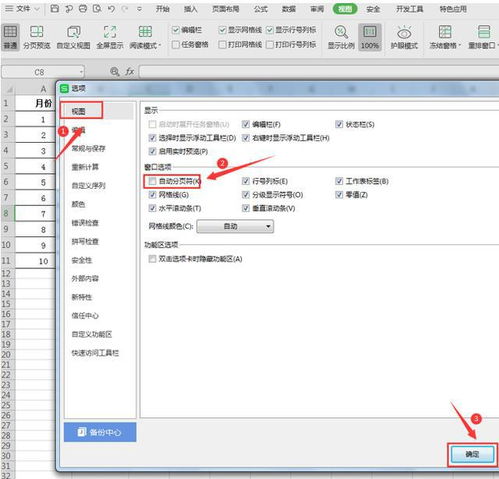Open the 开始 ribbon tab
Viewport: 499px width, 479px height.
click(163, 9)
